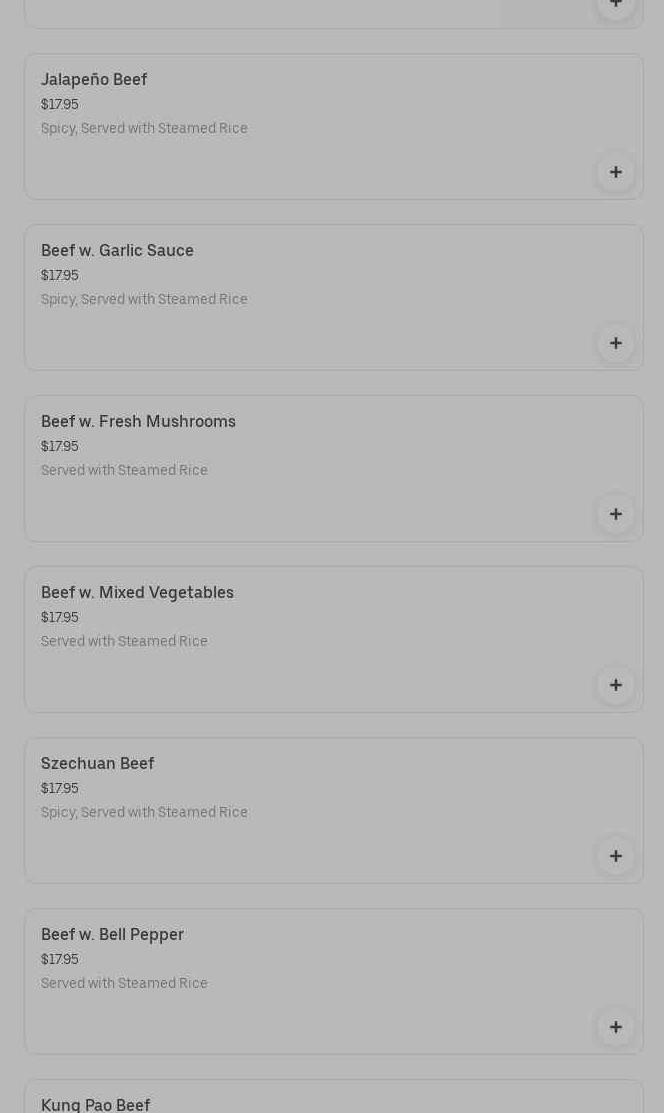Click Jalapeño Beef $17.95 price

(x=59, y=104)
